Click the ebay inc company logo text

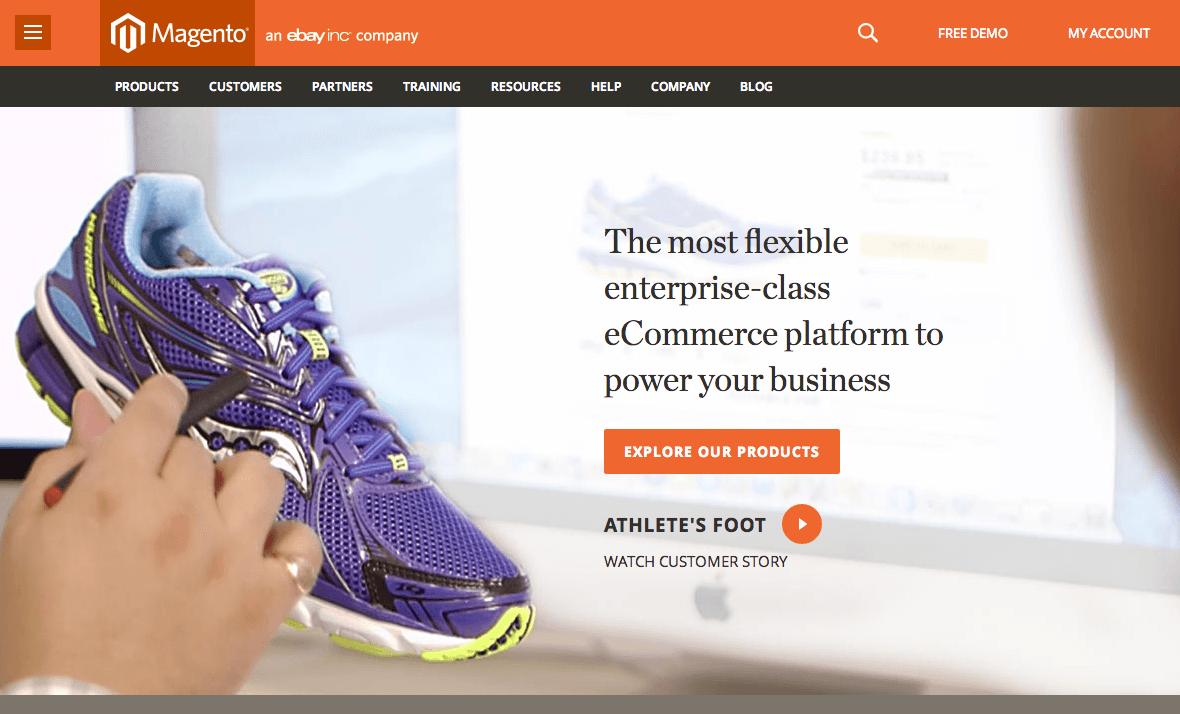pyautogui.click(x=342, y=35)
